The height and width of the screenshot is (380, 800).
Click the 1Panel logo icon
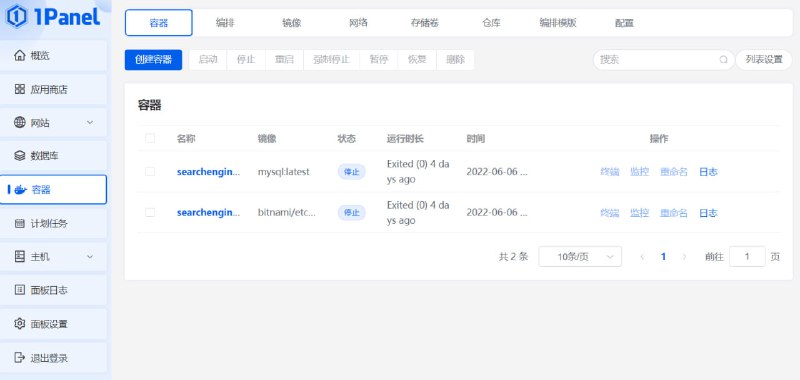coord(17,16)
